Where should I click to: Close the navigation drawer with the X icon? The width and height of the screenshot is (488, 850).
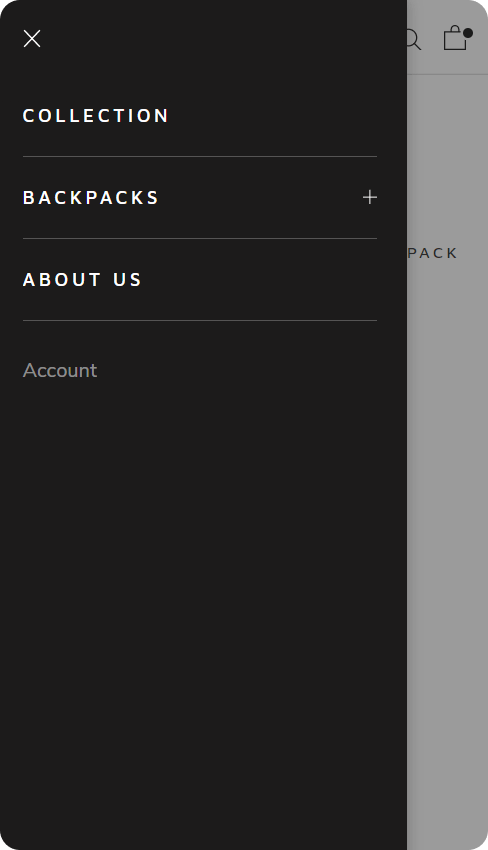[32, 38]
